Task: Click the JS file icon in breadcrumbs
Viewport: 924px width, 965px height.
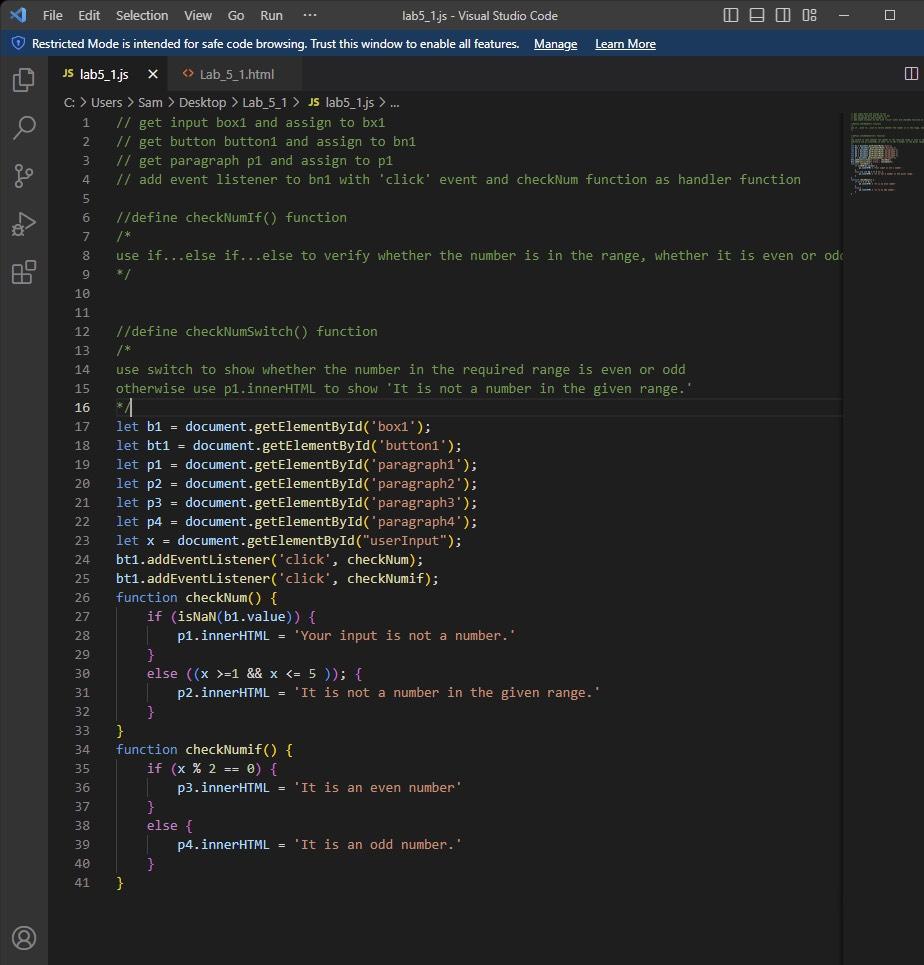Action: tap(313, 102)
